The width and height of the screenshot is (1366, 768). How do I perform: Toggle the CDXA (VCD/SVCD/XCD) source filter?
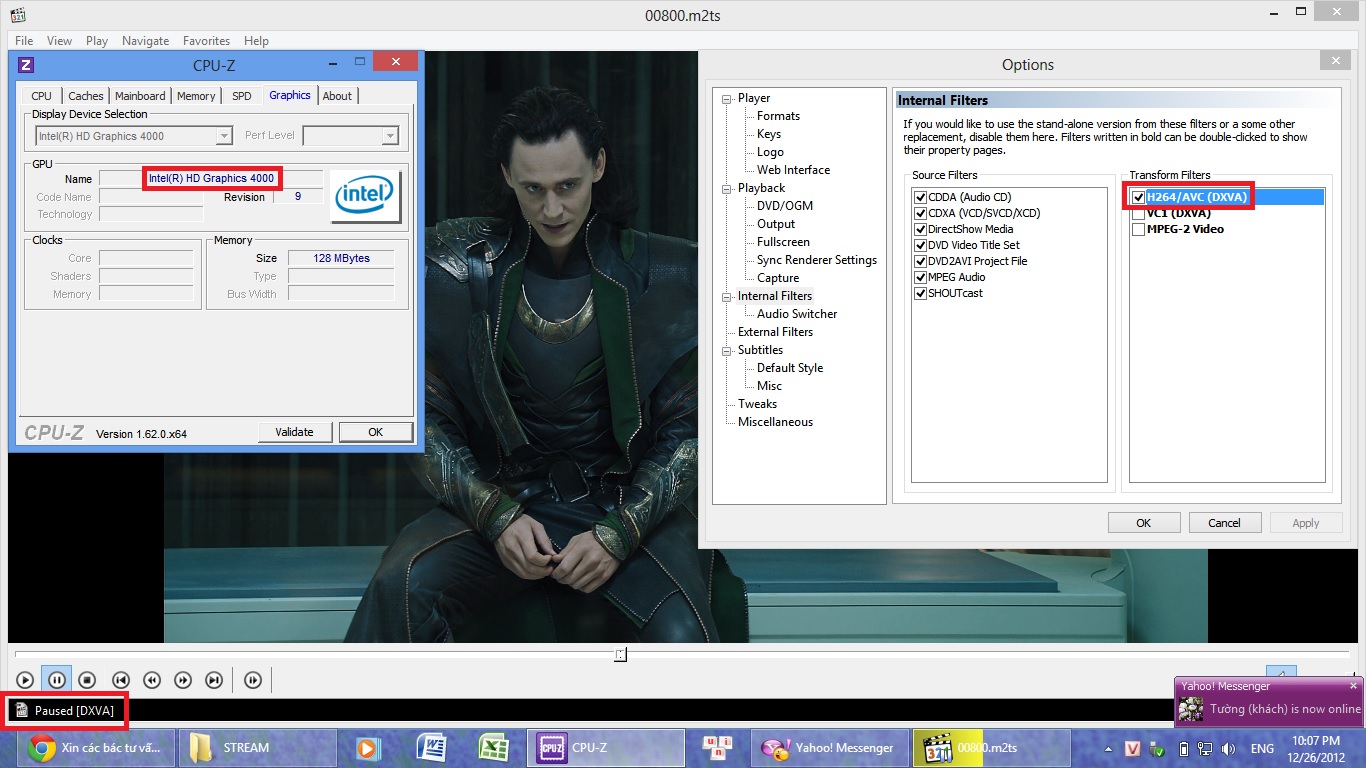(920, 214)
